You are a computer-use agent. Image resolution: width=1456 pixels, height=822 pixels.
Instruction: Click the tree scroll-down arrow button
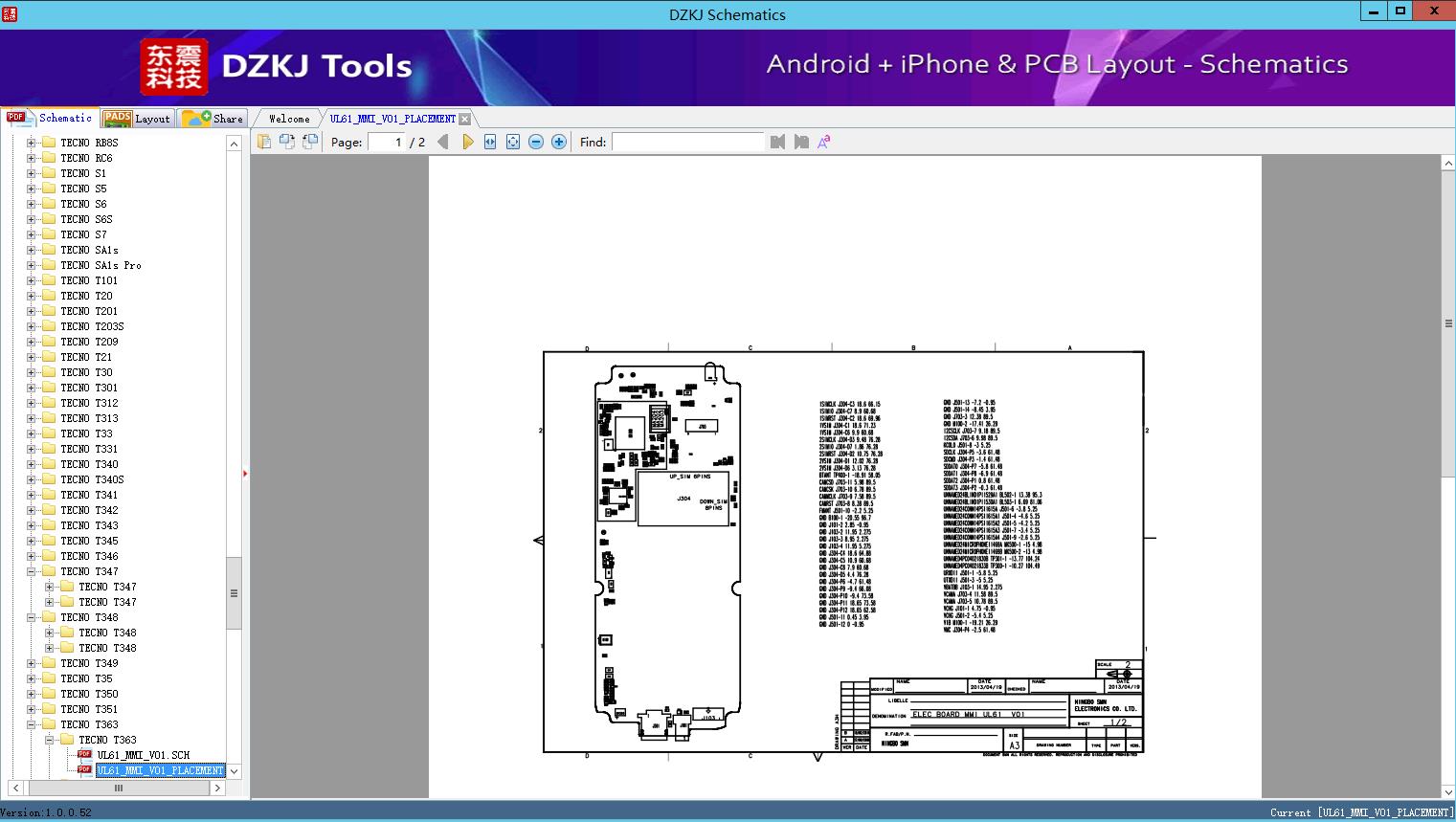[234, 771]
